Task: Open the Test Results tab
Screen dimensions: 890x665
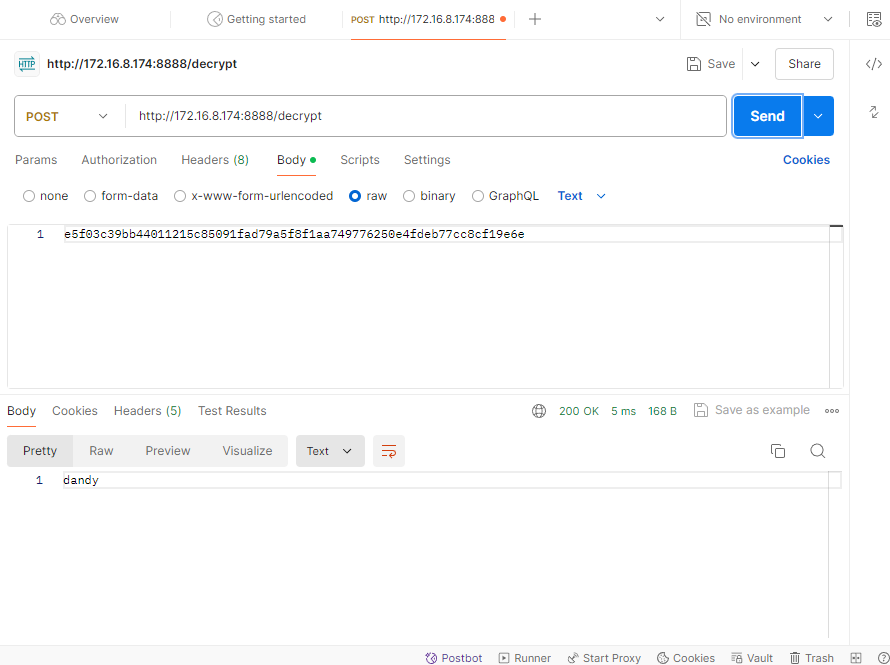Action: coord(232,411)
